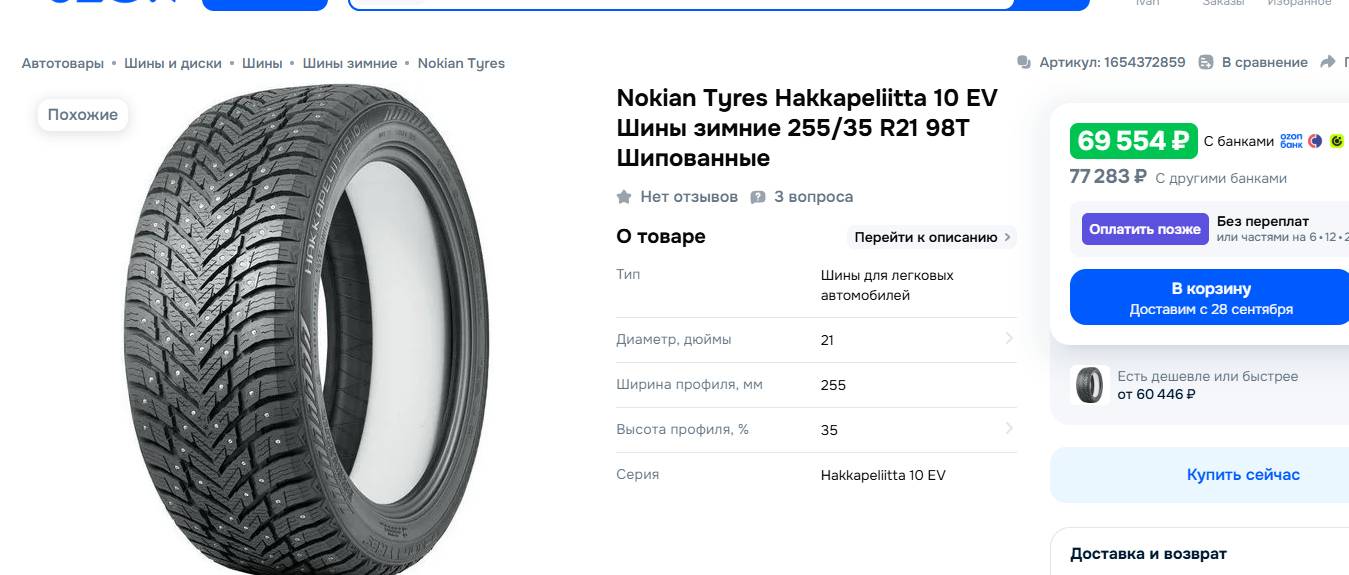Click the Ozon Банк logo icon
1349x575 pixels.
tap(1291, 141)
